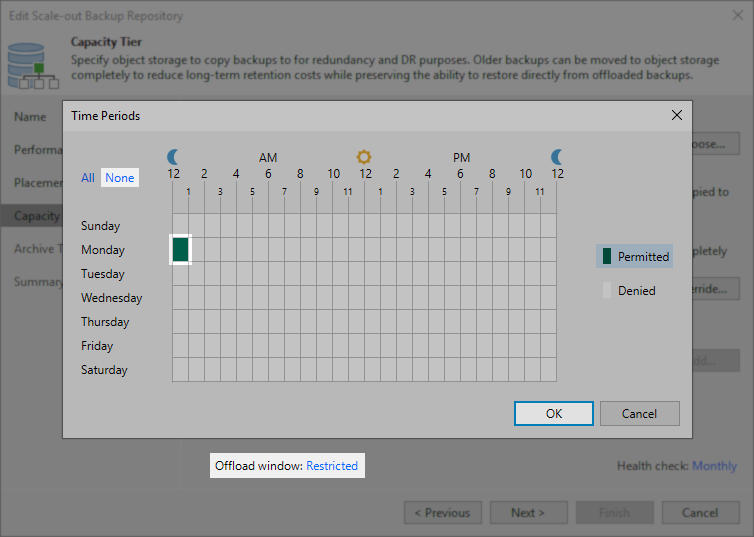This screenshot has width=754, height=537.
Task: Proceed with the Next button
Action: tap(528, 513)
